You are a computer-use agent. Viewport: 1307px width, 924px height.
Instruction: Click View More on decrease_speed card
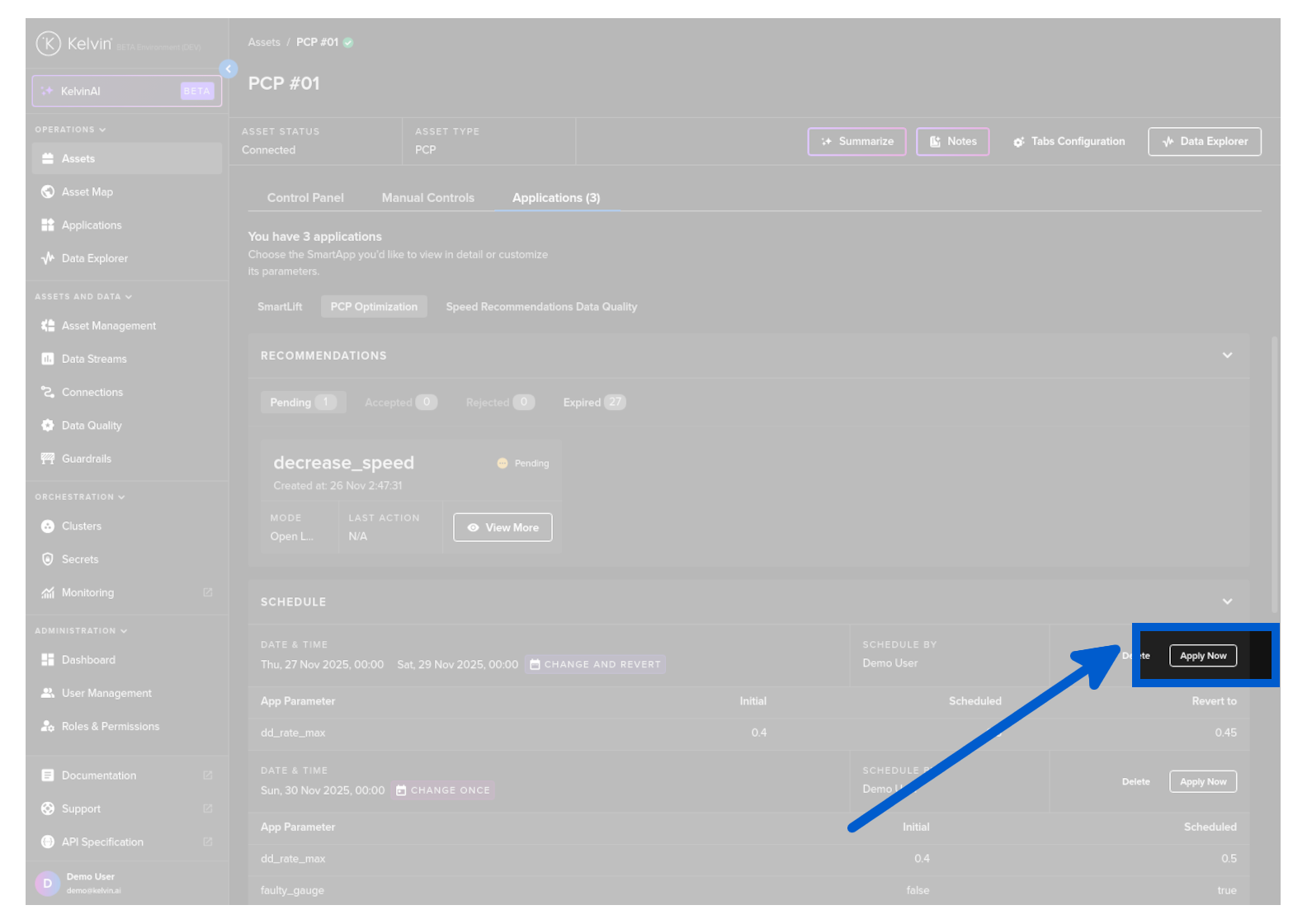point(503,528)
